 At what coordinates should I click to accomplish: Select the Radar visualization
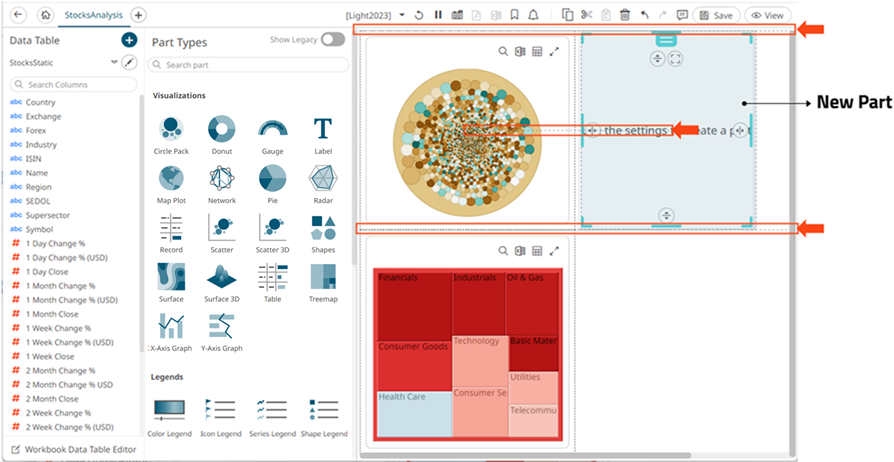323,184
